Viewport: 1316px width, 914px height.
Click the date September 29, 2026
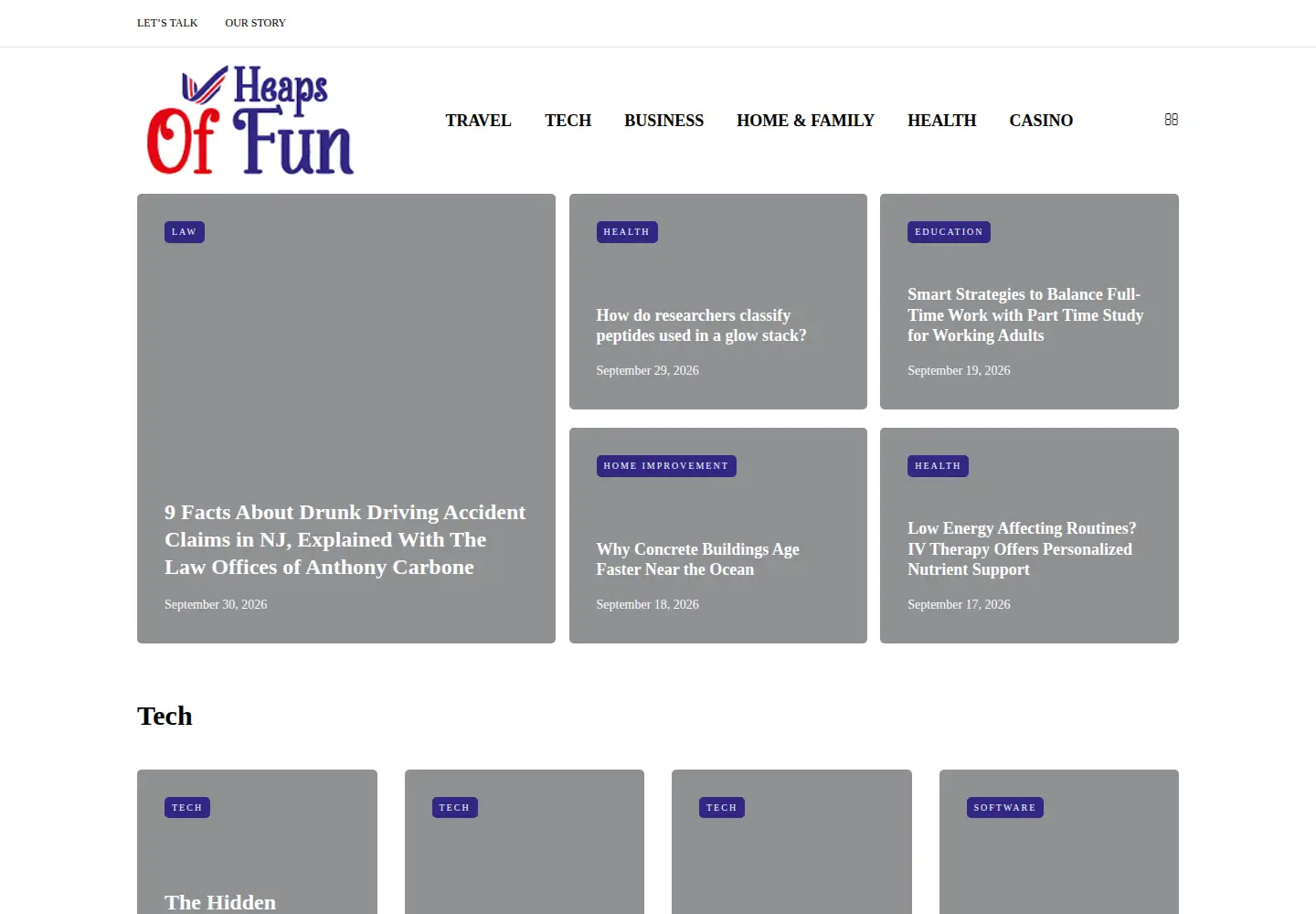(x=647, y=371)
